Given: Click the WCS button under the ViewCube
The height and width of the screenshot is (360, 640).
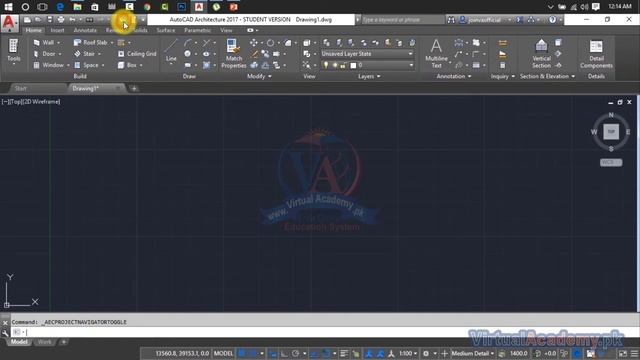Looking at the screenshot, I should 611,162.
